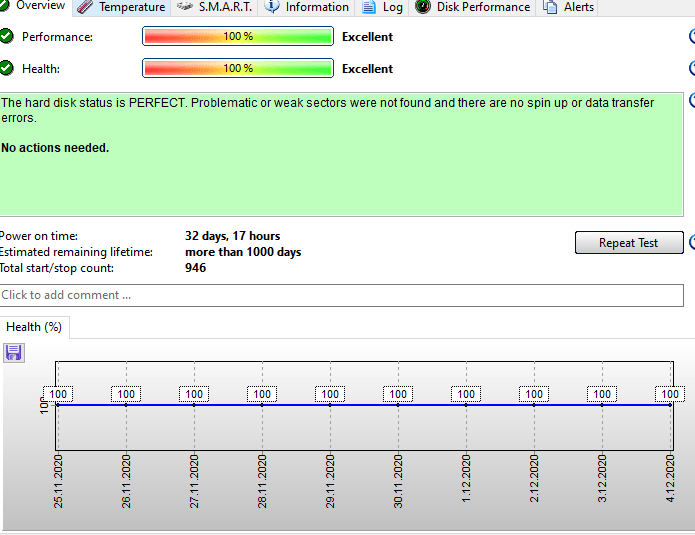695x535 pixels.
Task: Open the Log tab
Action: coord(382,8)
